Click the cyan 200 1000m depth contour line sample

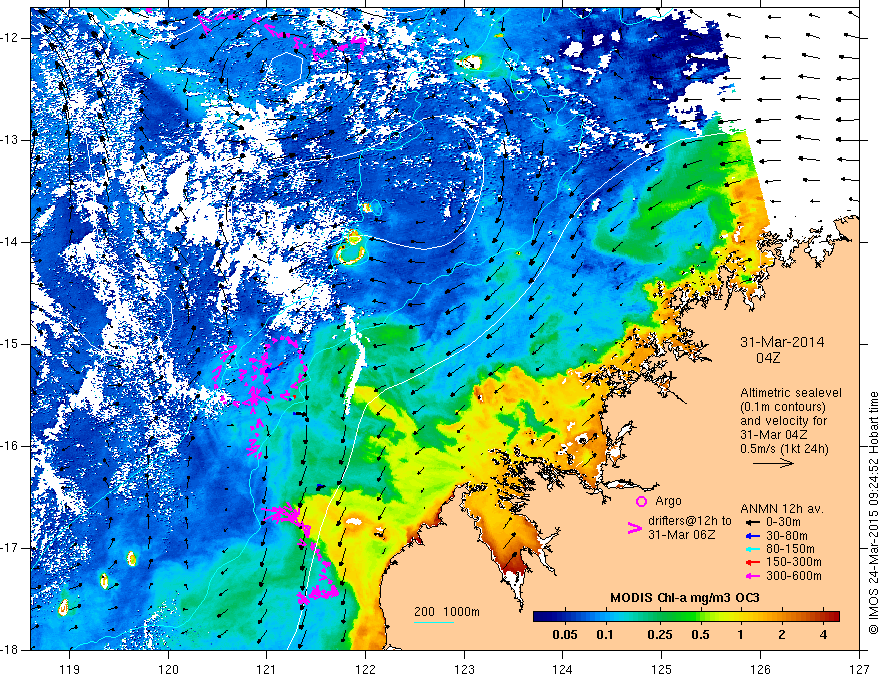point(434,622)
